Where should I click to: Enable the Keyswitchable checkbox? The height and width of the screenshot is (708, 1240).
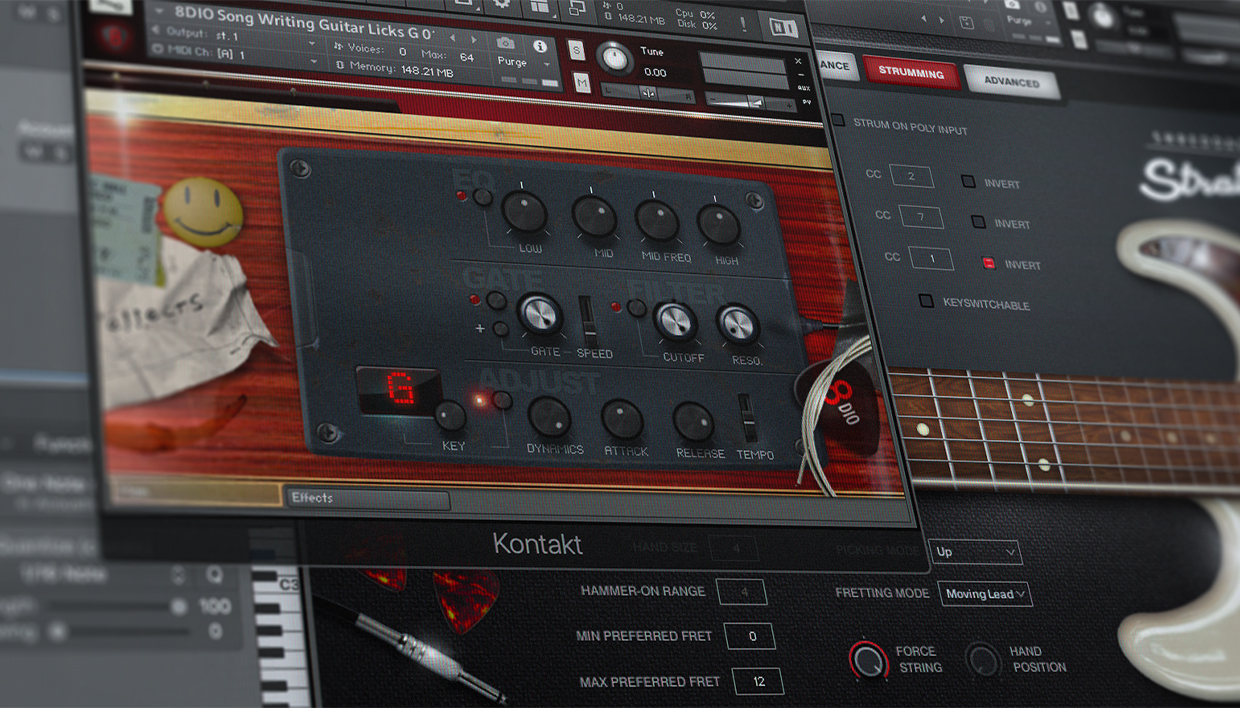click(x=927, y=301)
